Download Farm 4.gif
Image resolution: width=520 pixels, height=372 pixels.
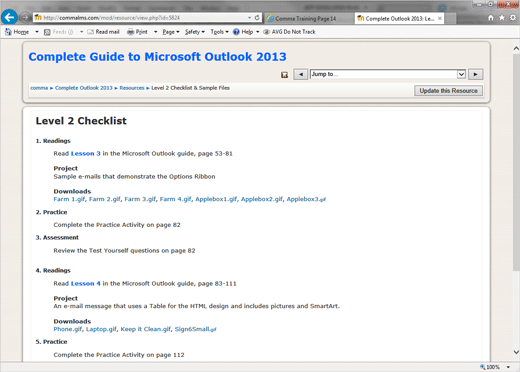pos(176,199)
